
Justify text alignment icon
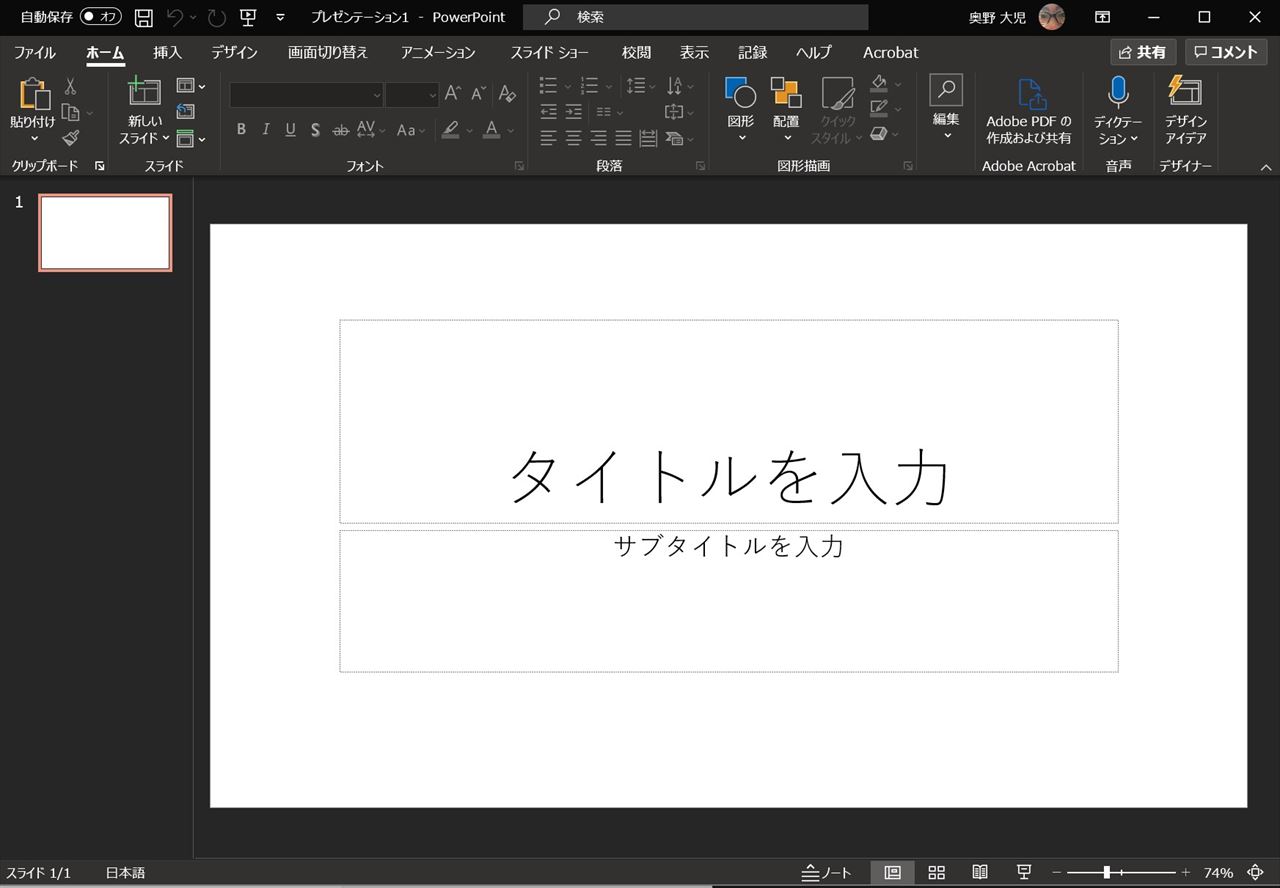[x=623, y=138]
